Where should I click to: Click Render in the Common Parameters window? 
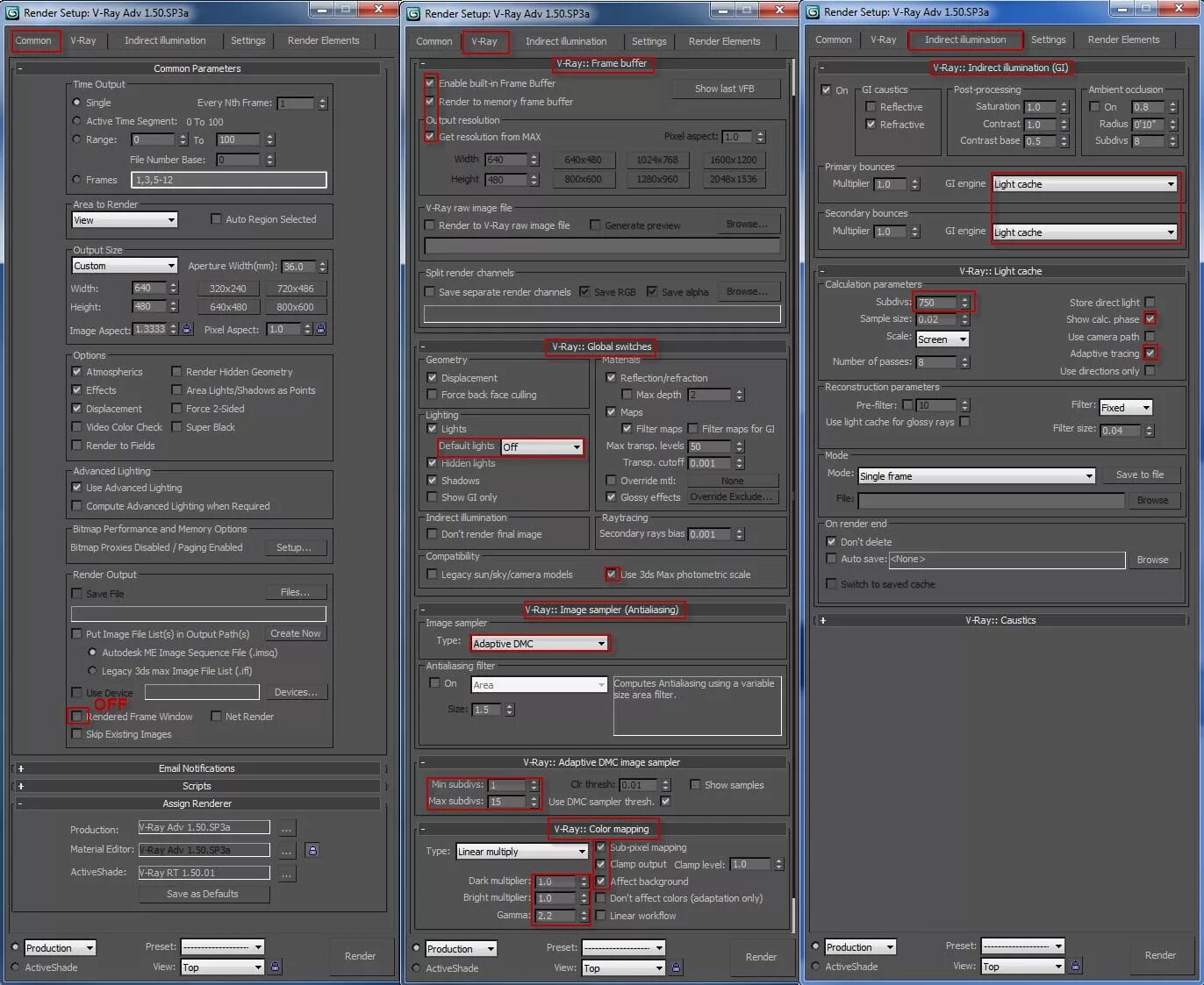coord(360,956)
